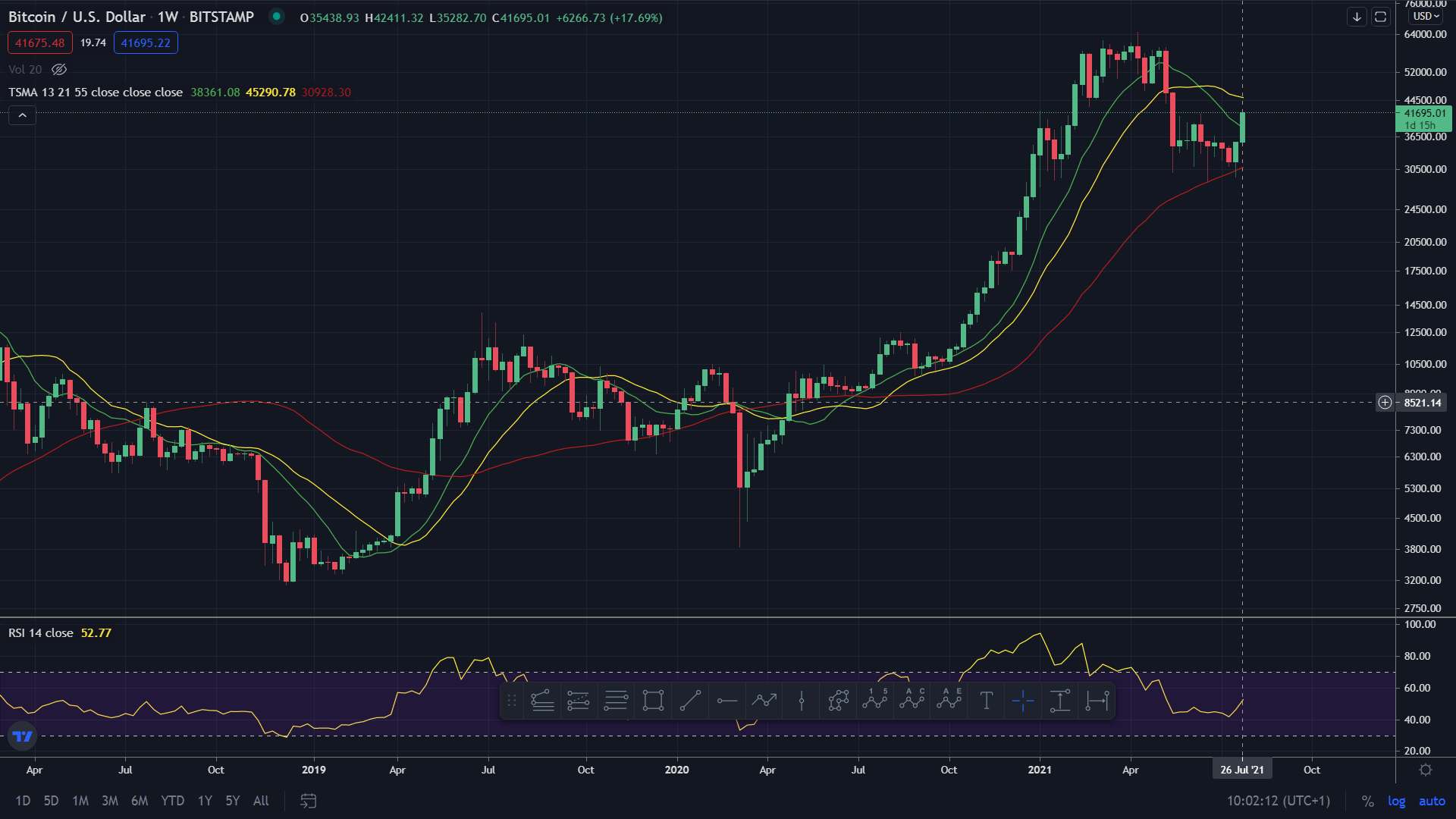
Task: Switch to the 1Y time range
Action: pos(205,801)
